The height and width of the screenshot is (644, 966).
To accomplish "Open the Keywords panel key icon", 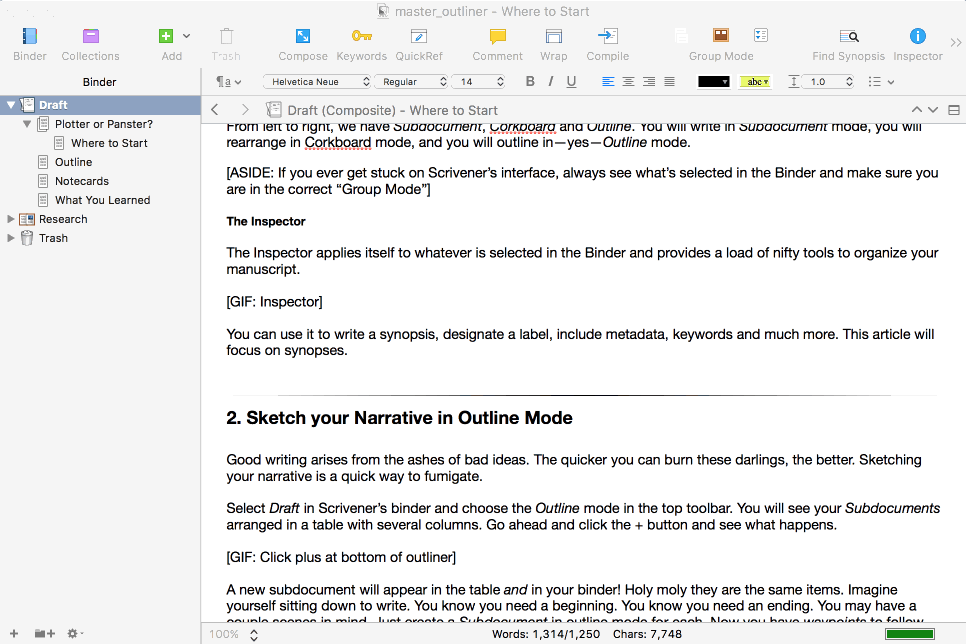I will tap(362, 36).
